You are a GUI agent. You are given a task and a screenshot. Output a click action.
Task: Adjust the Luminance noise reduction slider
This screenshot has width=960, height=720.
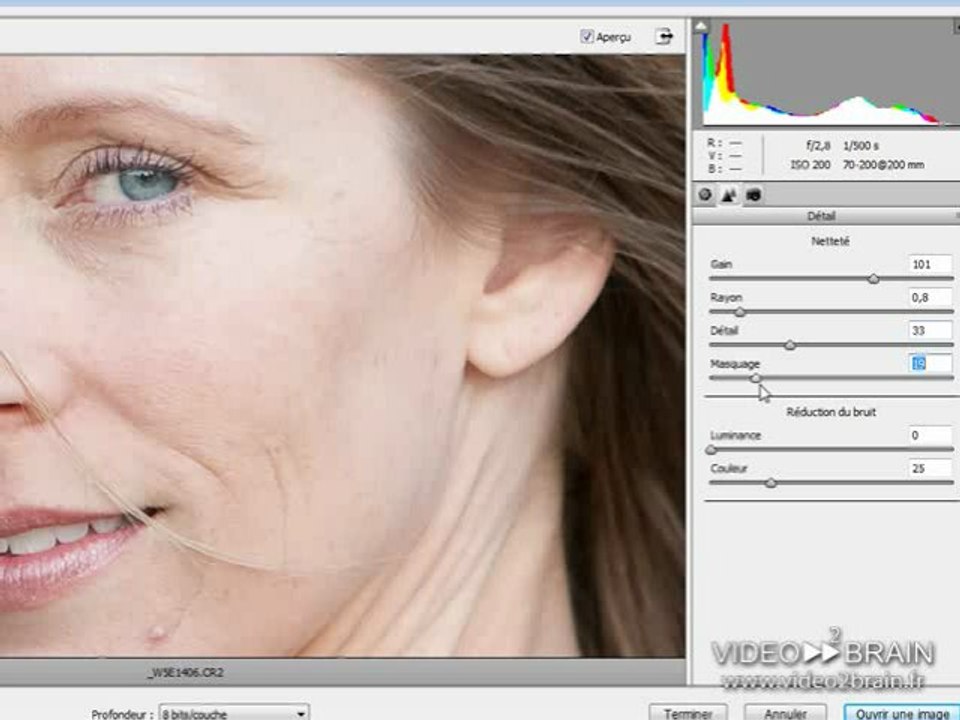[x=711, y=450]
